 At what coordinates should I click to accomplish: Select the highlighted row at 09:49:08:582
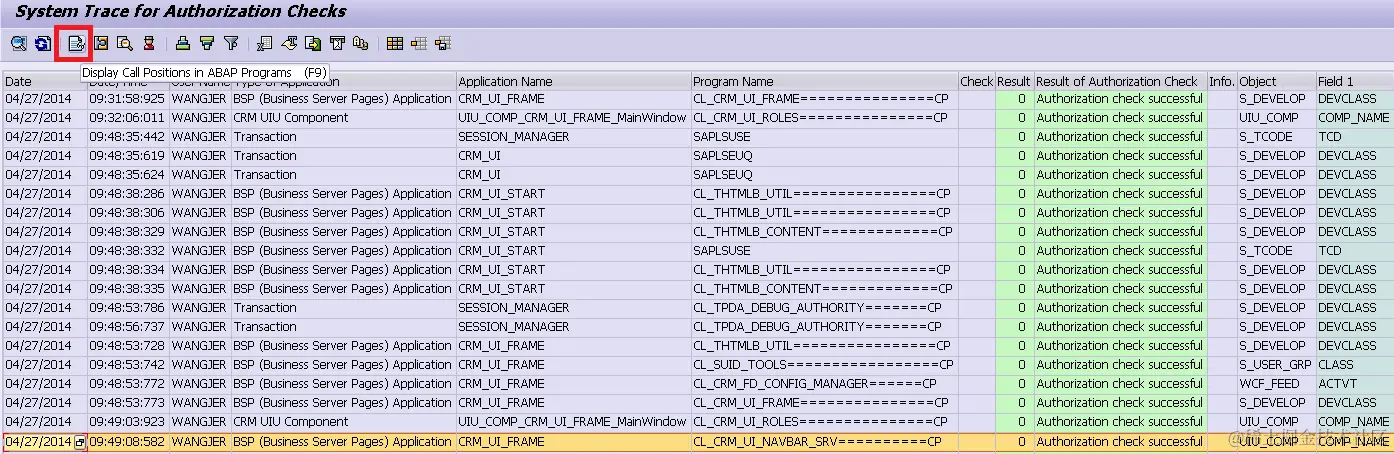pyautogui.click(x=697, y=442)
